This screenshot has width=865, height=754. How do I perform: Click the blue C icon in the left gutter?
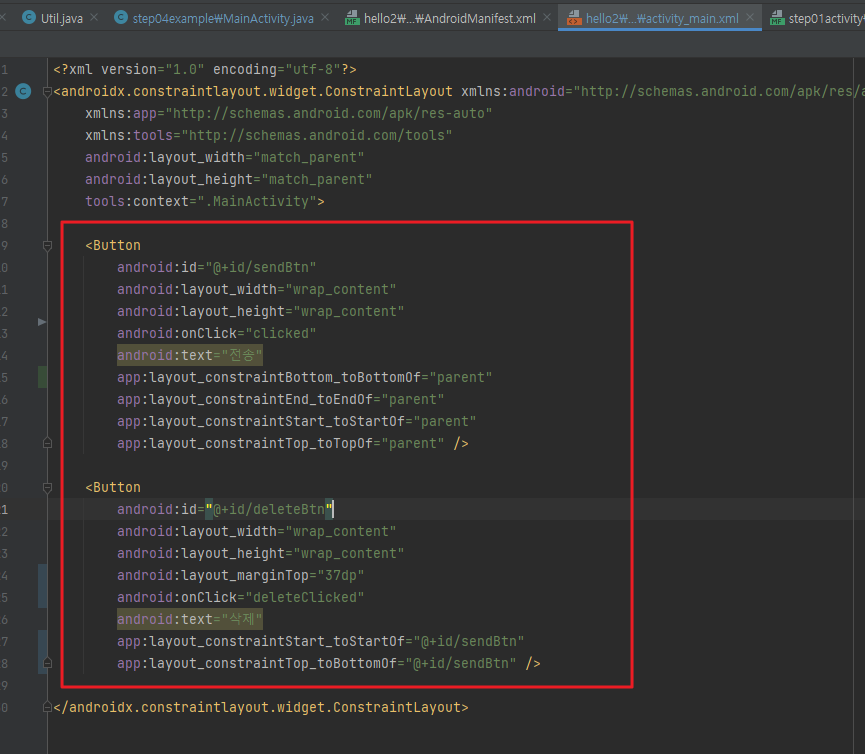tap(22, 91)
